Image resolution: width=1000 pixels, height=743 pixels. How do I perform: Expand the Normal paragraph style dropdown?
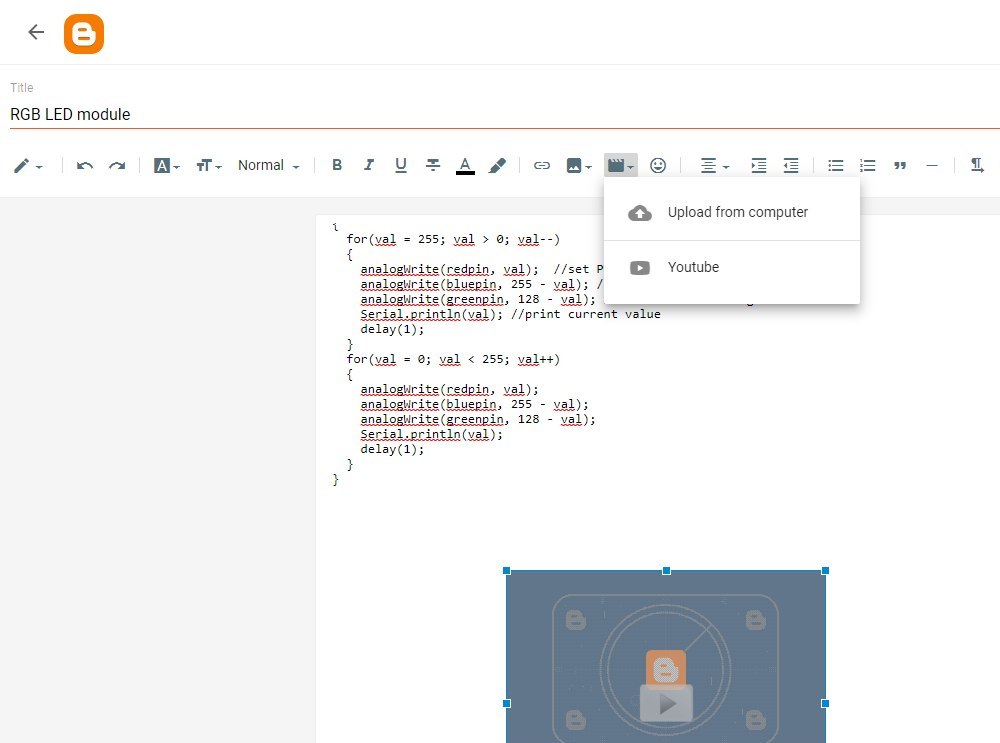point(268,165)
